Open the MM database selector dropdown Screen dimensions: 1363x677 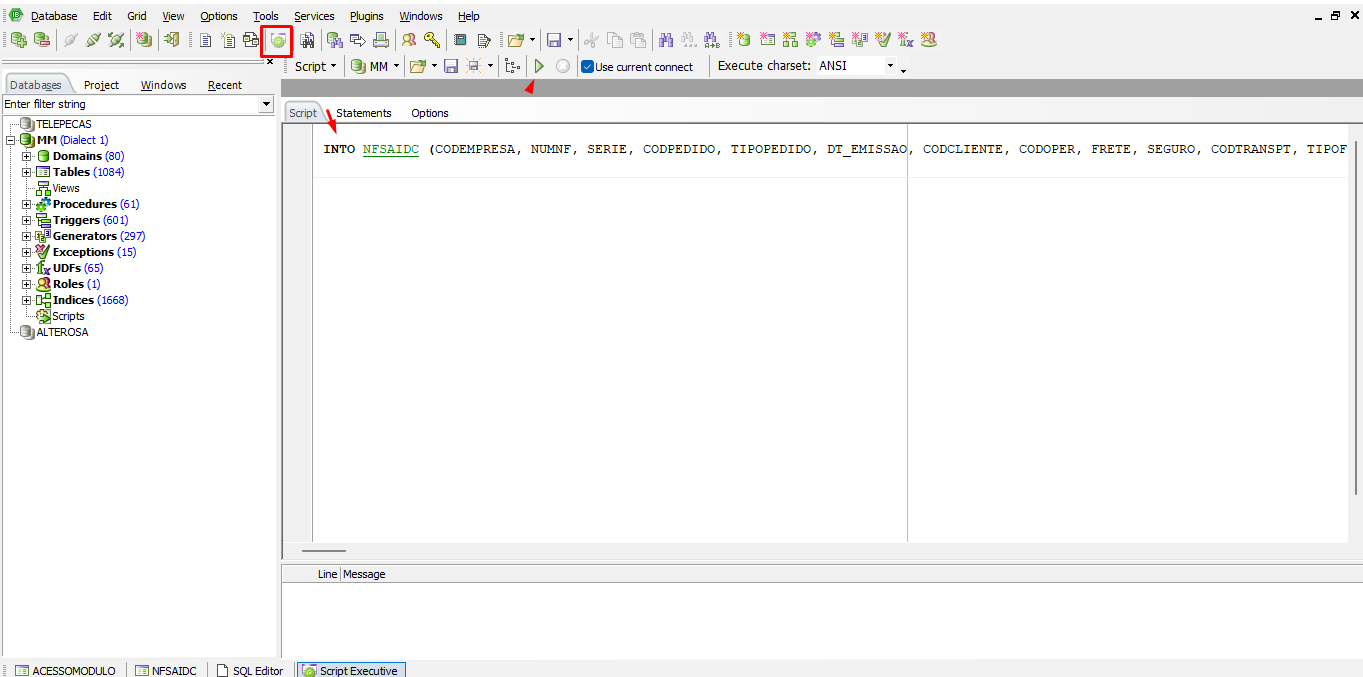[x=375, y=66]
